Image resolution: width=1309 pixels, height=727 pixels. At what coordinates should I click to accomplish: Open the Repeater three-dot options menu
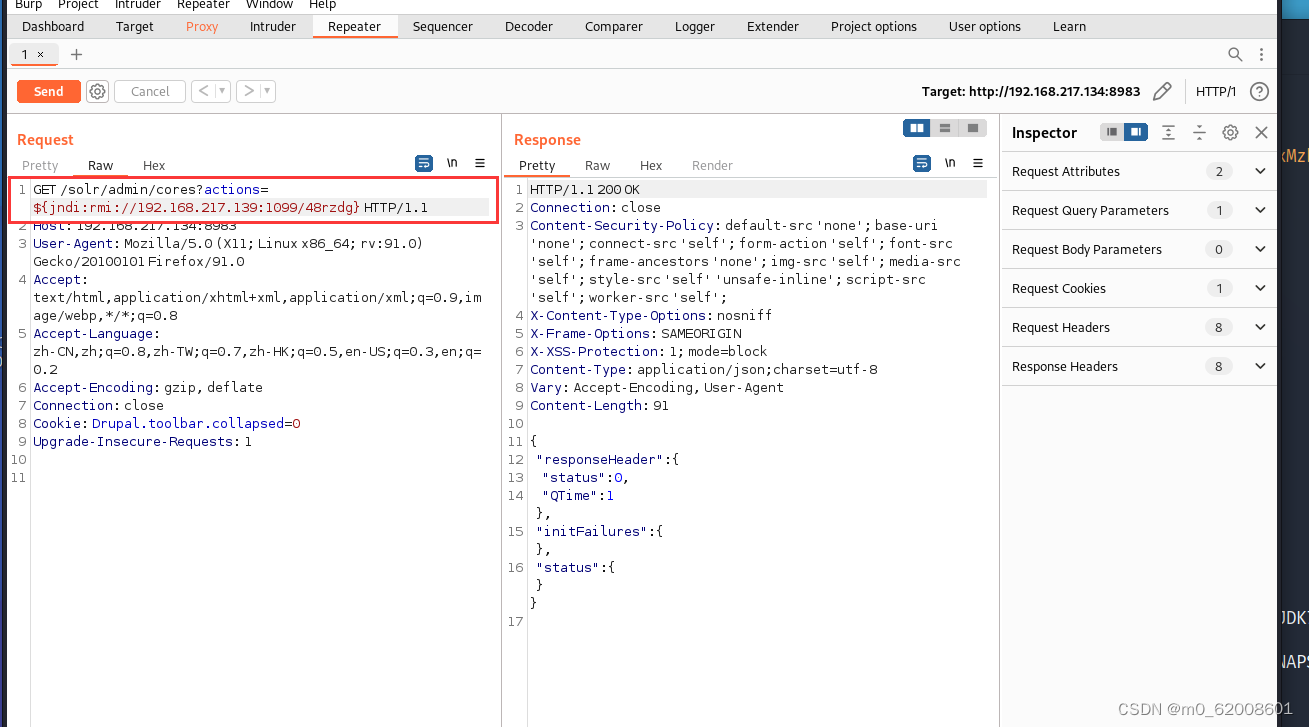coord(1262,54)
